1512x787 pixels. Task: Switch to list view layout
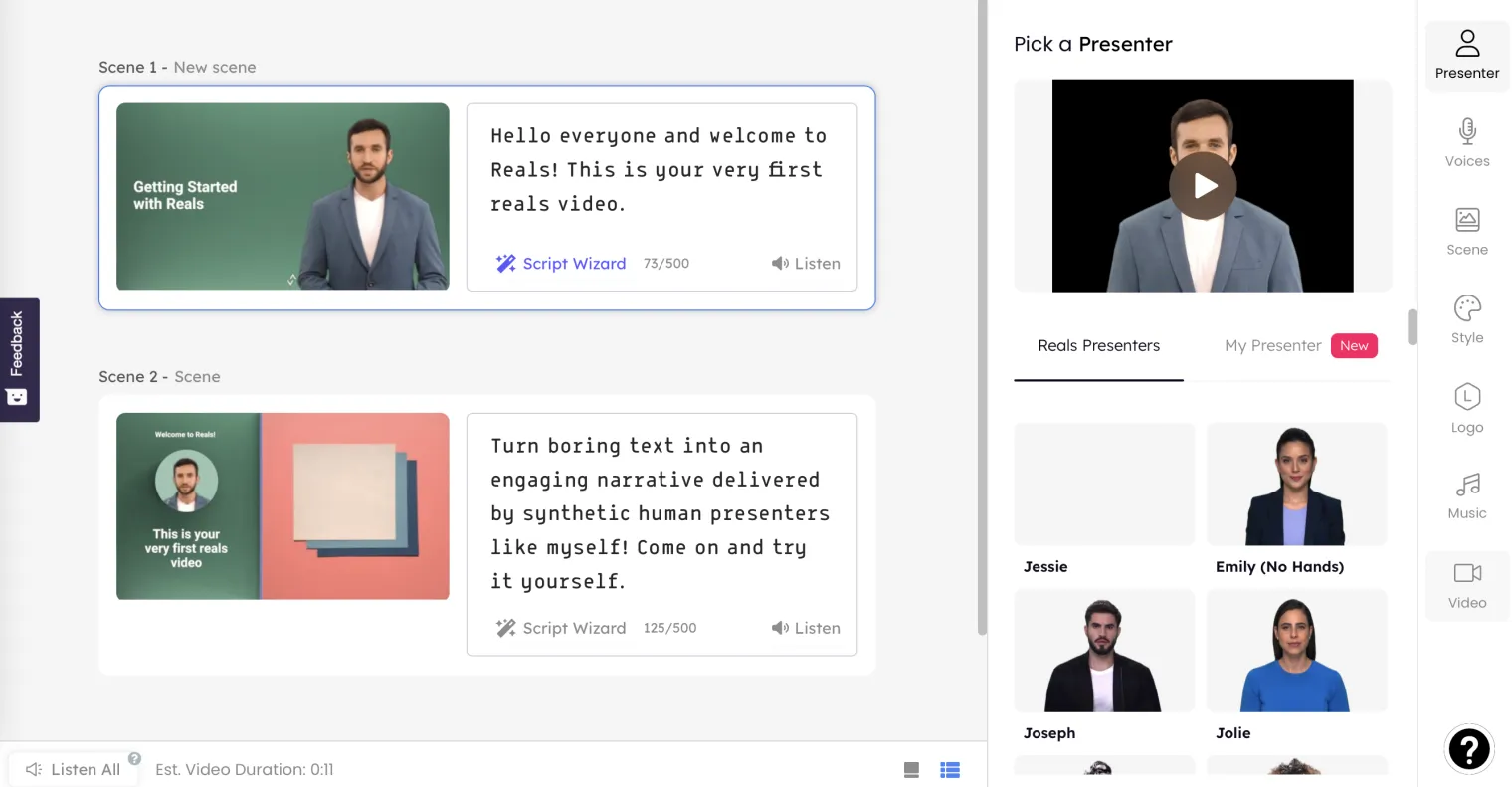click(950, 770)
